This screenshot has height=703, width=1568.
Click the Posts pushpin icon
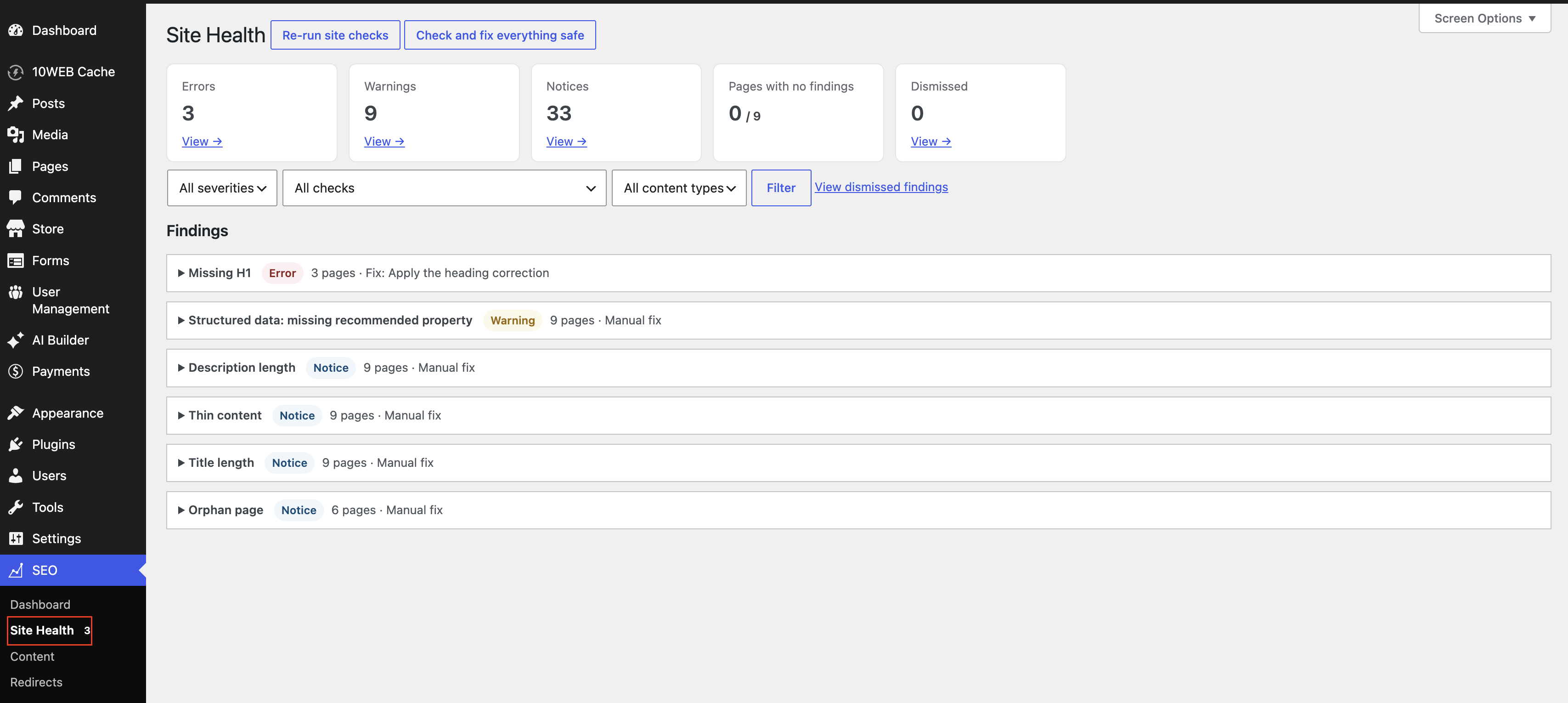pos(16,103)
